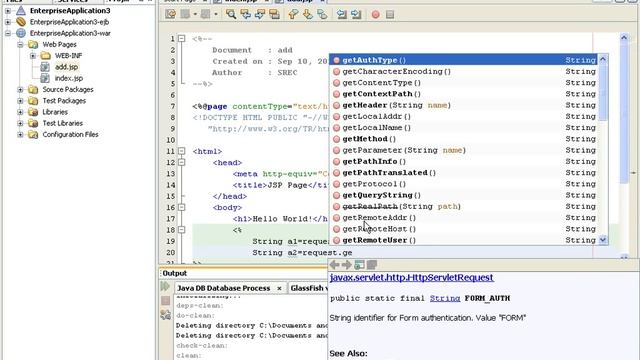640x360 pixels.
Task: Select add.jsp in project tree
Action: click(x=67, y=67)
